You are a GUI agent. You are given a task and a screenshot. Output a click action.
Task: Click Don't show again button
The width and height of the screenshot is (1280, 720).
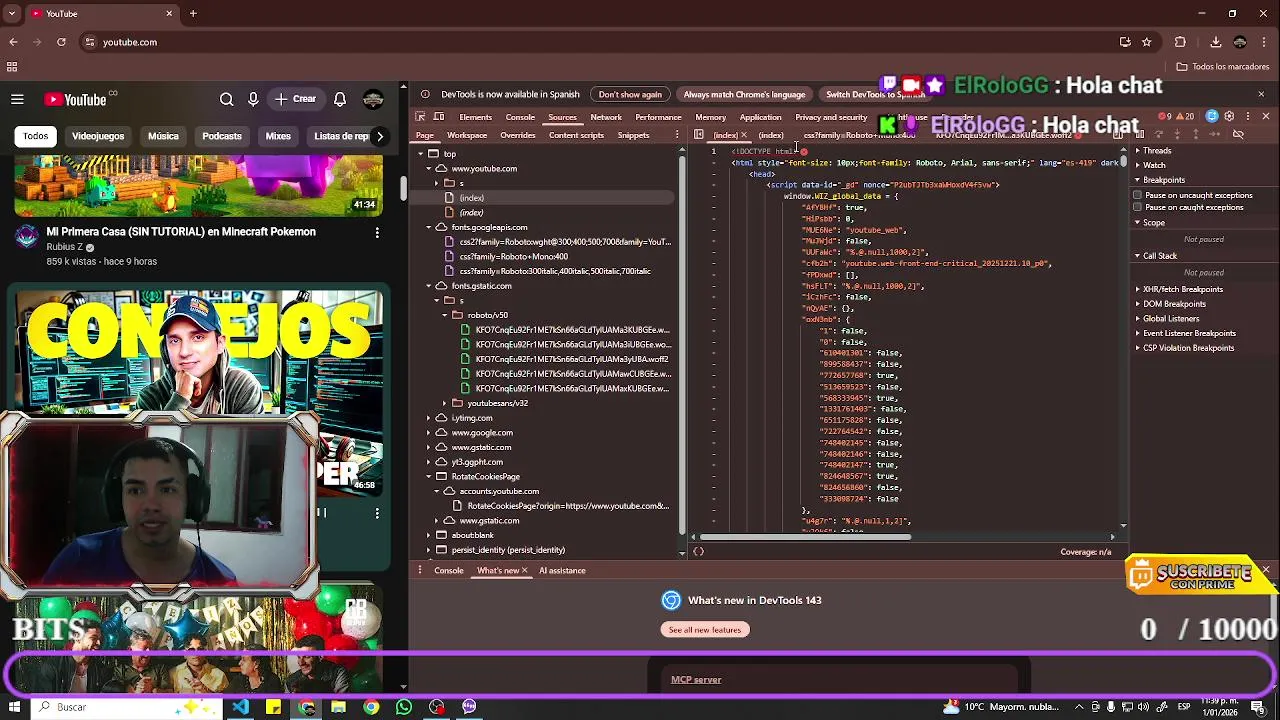(630, 94)
